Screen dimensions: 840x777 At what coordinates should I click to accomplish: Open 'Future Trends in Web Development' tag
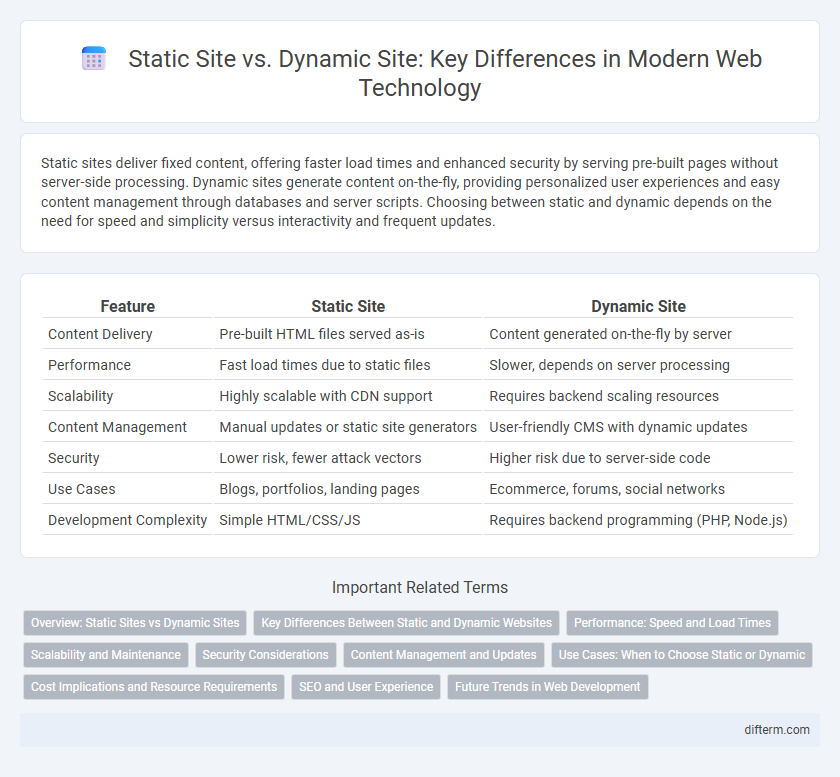pos(548,687)
